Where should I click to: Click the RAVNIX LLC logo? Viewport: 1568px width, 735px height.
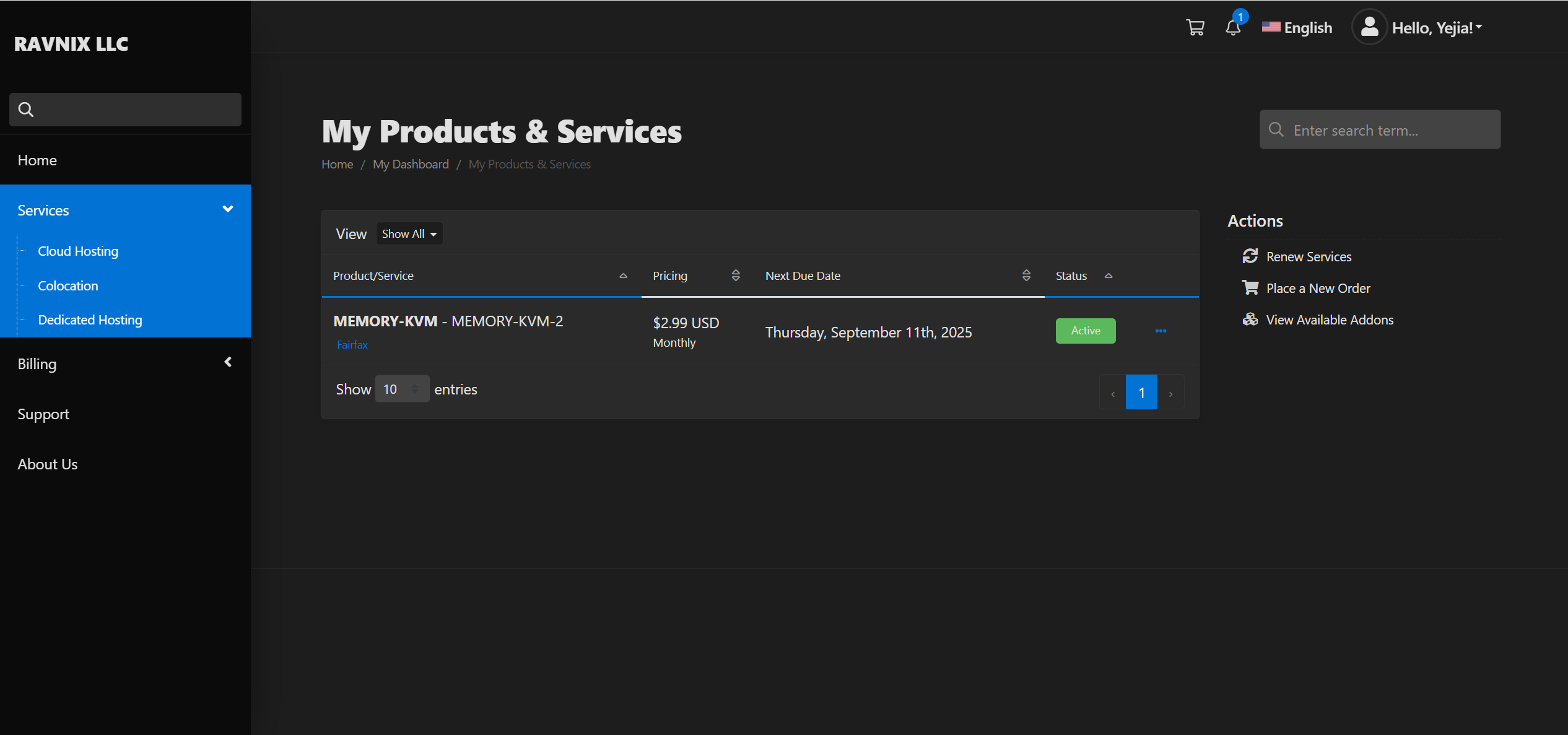coord(71,44)
